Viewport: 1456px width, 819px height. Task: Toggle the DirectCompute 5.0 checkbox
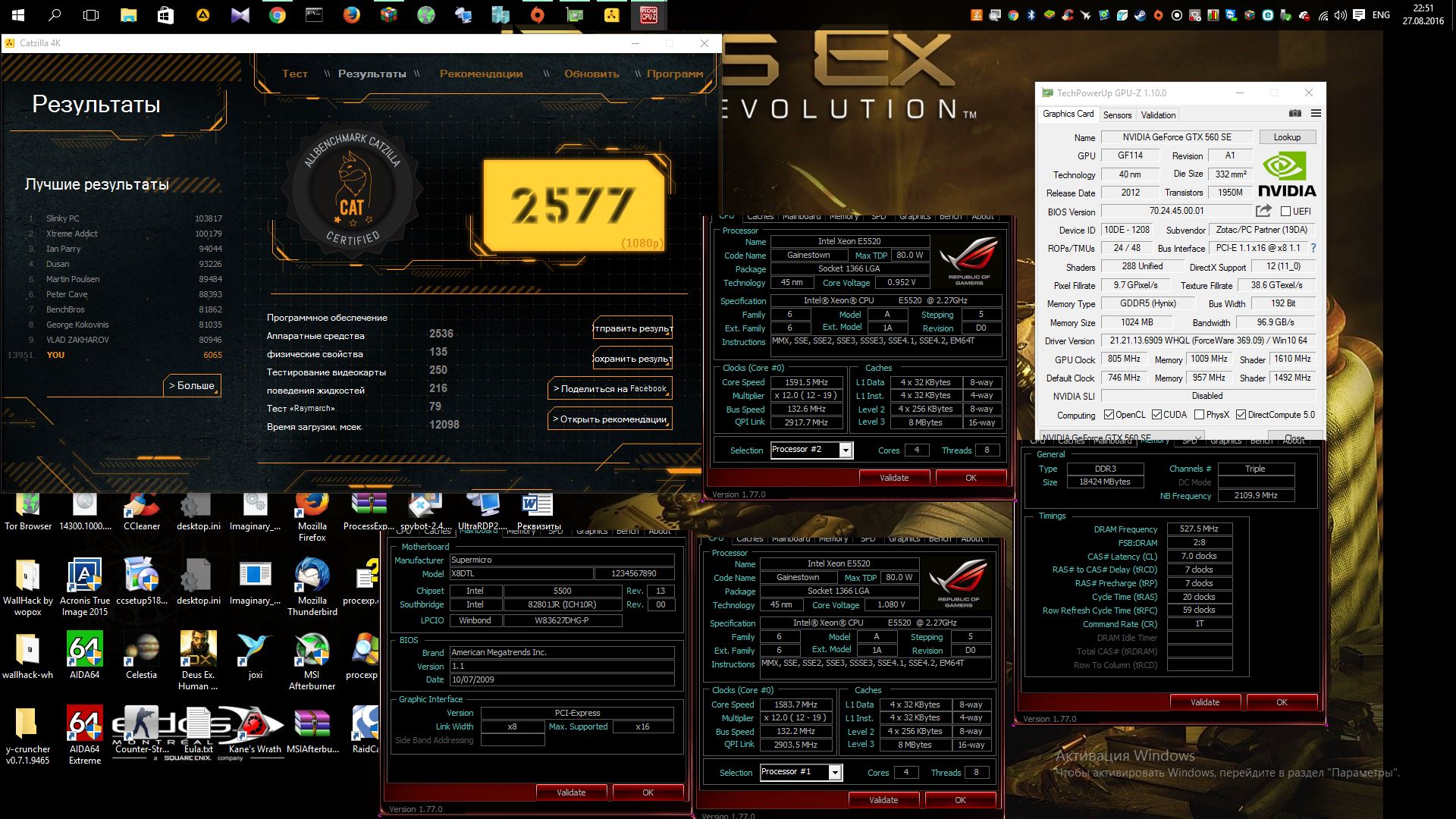(x=1241, y=415)
